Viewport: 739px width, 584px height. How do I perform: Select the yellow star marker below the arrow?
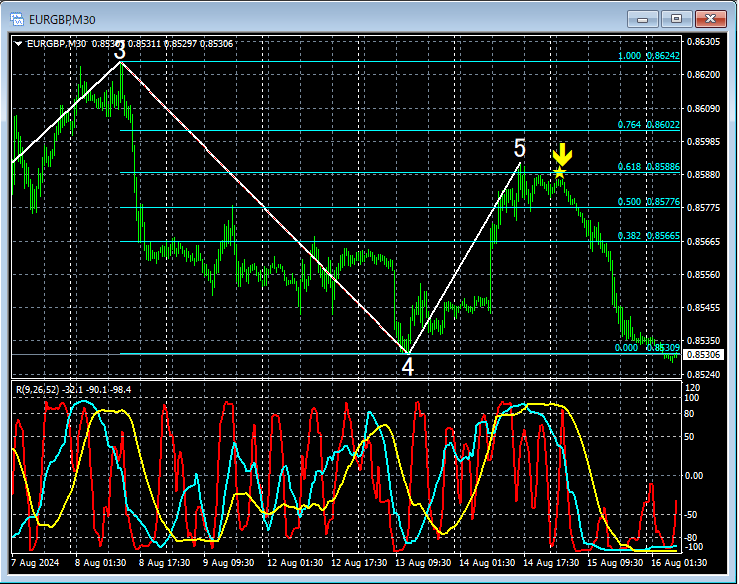pos(561,173)
